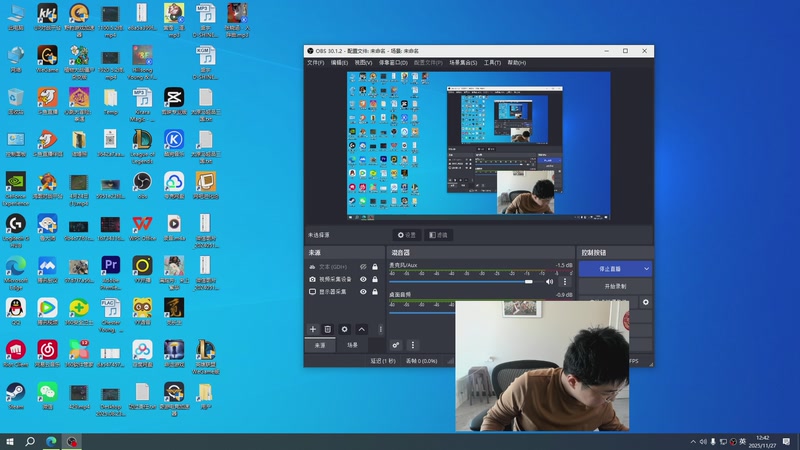Open the notification center icon in taskbar

point(786,442)
